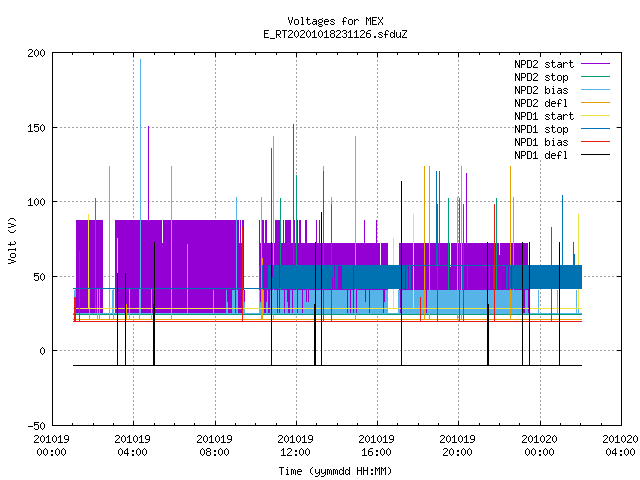
Task: Click the 'NPD1 stop' legend label
Action: pos(541,129)
